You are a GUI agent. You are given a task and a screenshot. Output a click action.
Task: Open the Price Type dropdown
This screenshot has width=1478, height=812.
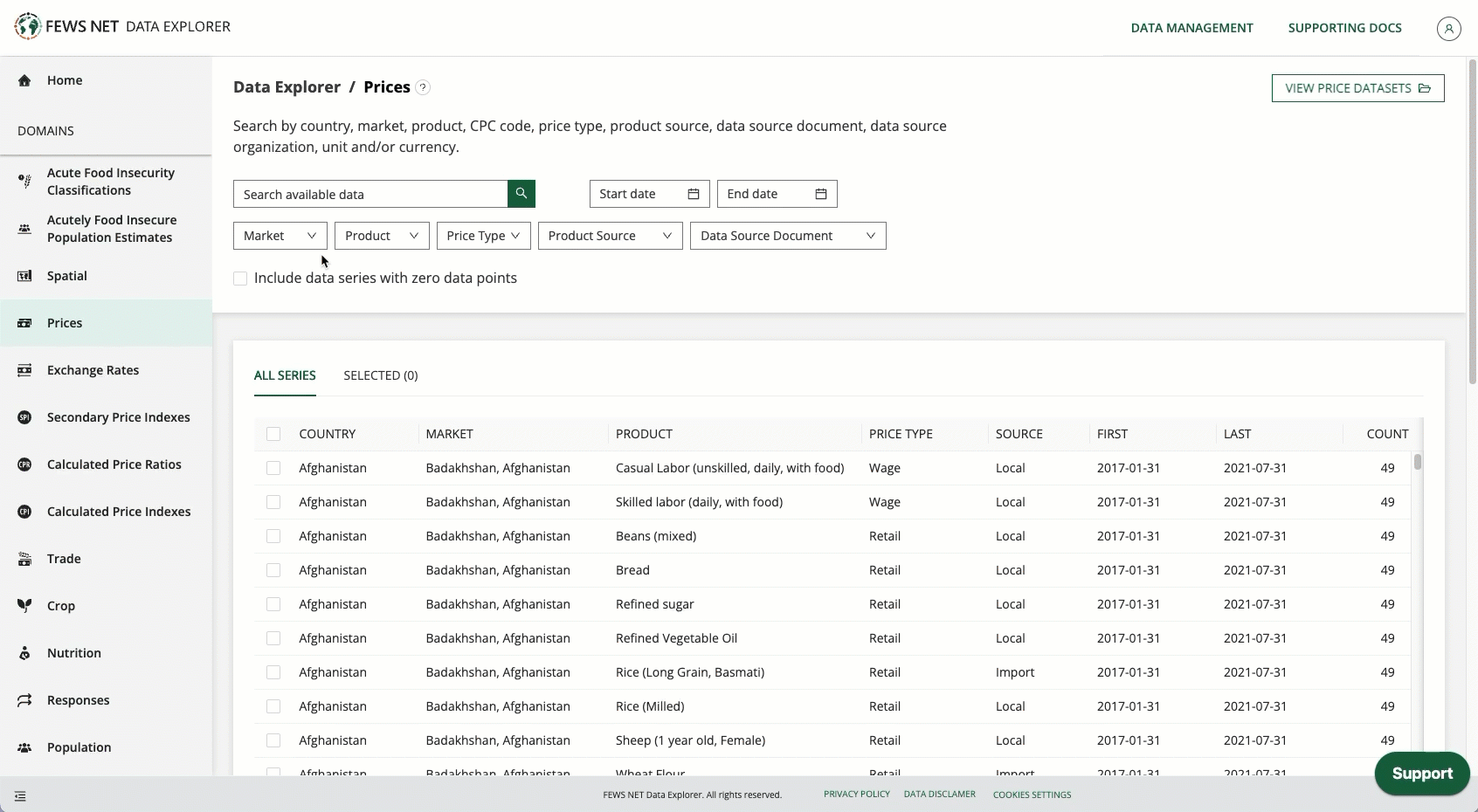[x=483, y=236]
